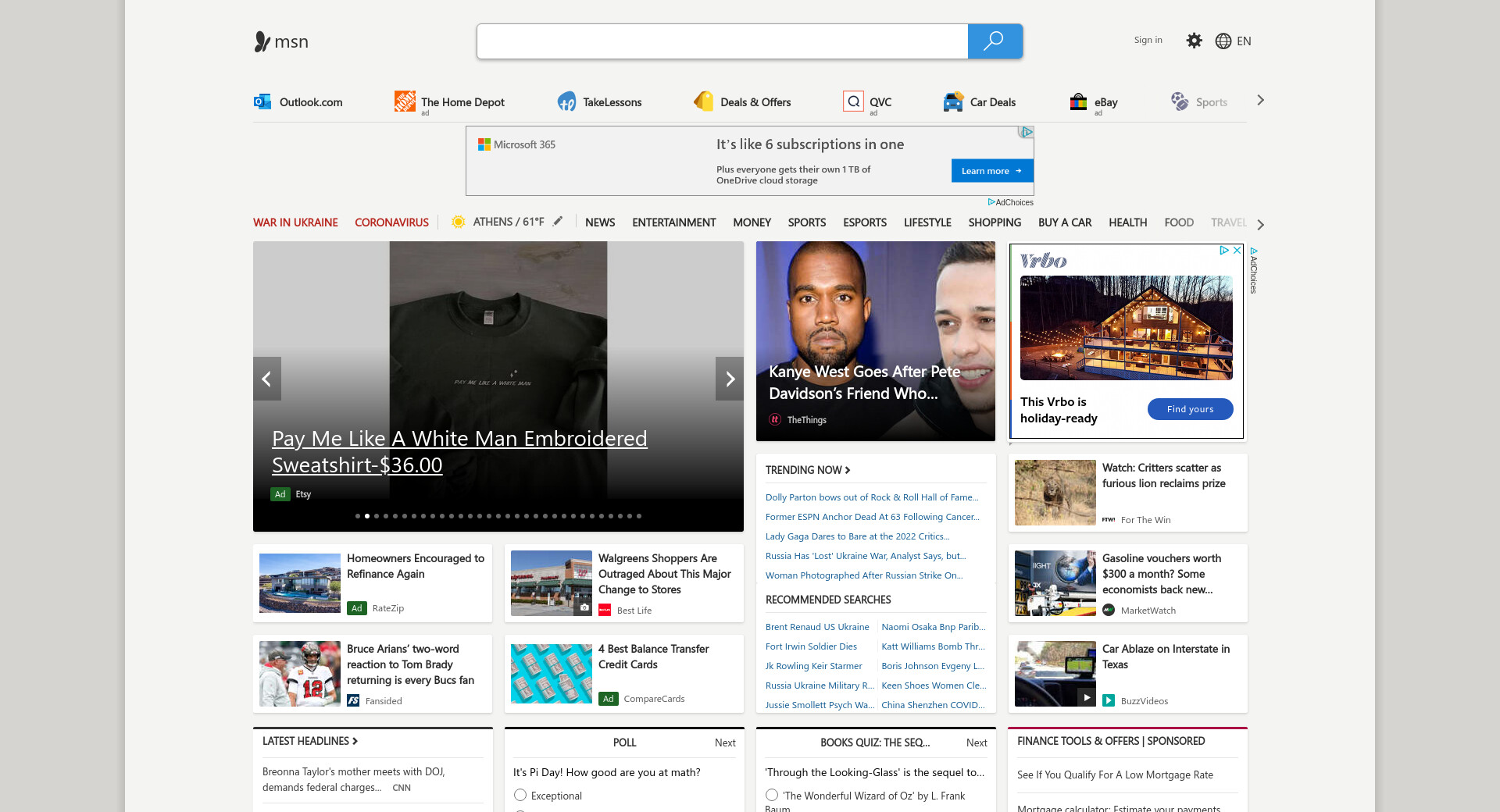
Task: Click the Car Deals shortcut icon
Action: 953,101
